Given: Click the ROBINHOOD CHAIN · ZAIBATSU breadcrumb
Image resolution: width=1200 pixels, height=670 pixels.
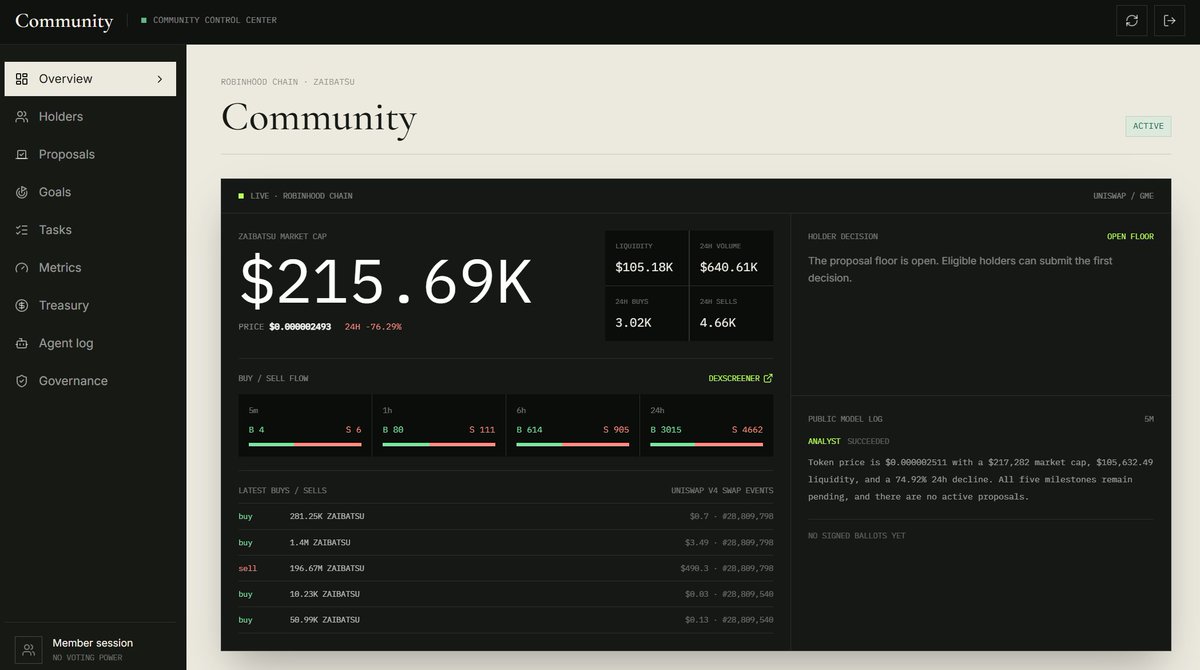Looking at the screenshot, I should (x=287, y=82).
